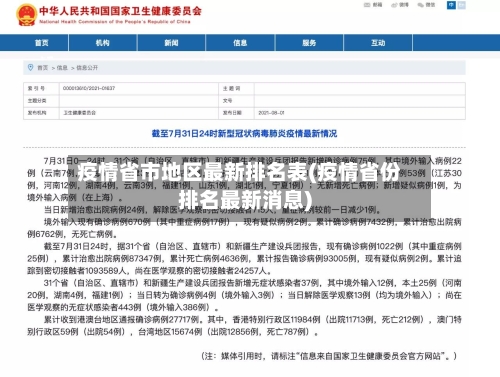This screenshot has width=500, height=377.
Task: Go to 信息公开 in the breadcrumb
Action: [x=87, y=68]
